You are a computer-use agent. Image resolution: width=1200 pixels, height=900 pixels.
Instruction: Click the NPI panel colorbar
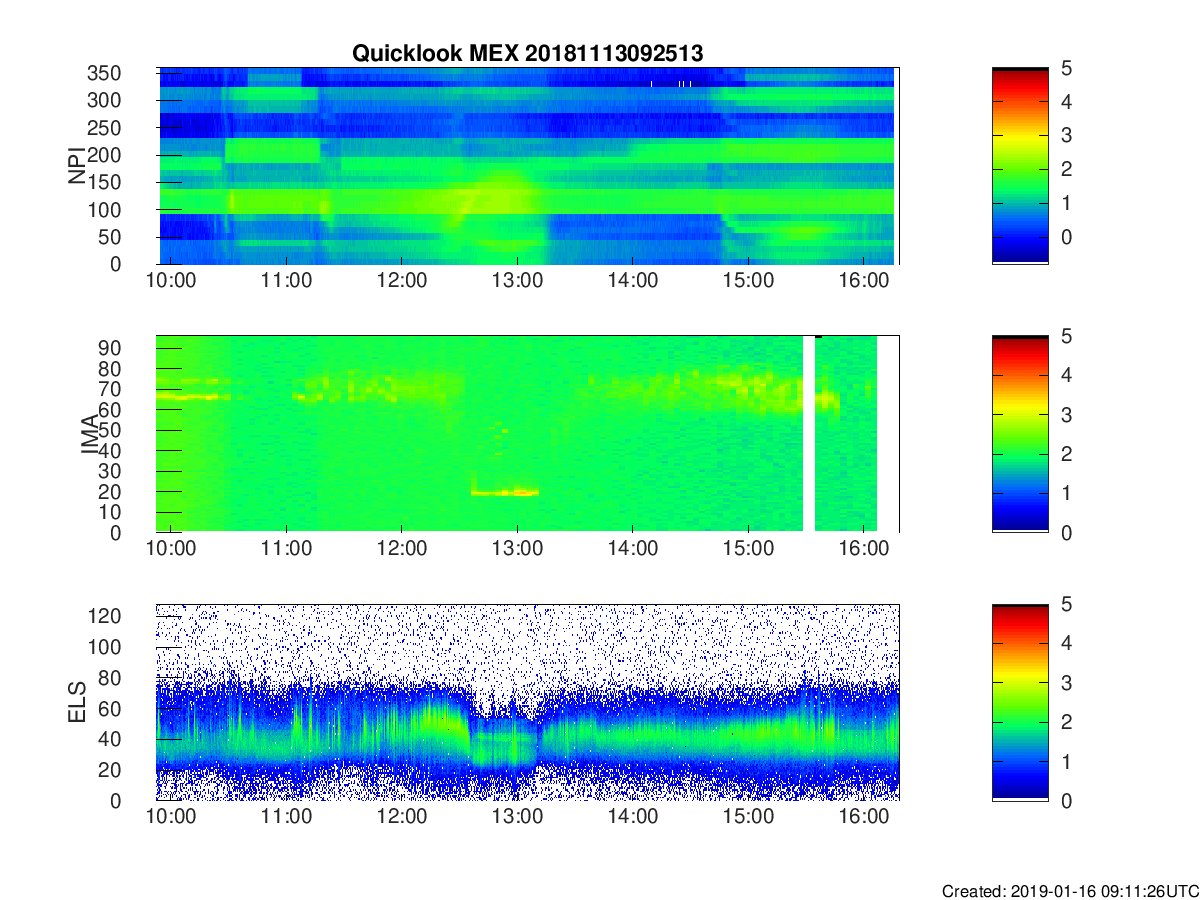1020,166
